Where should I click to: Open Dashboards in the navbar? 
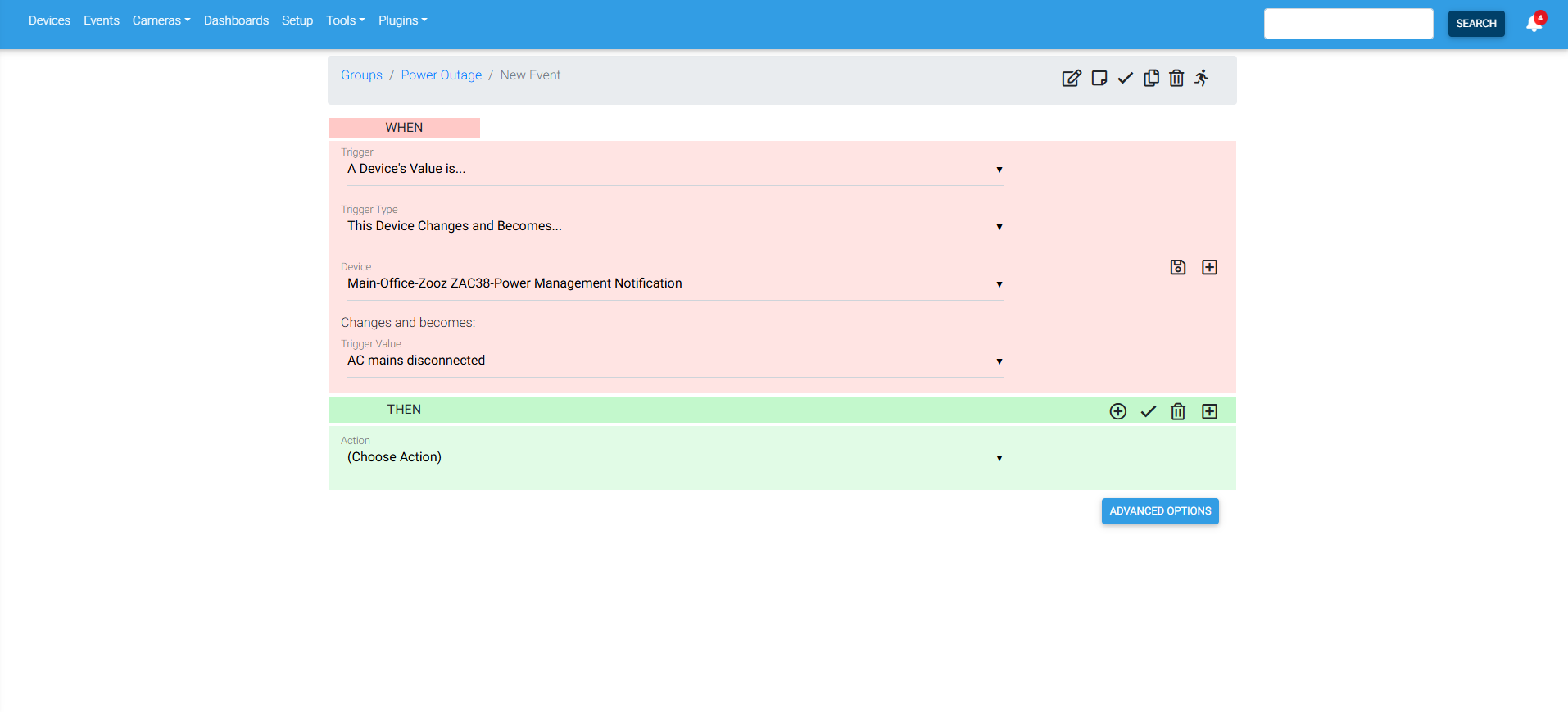(x=236, y=20)
